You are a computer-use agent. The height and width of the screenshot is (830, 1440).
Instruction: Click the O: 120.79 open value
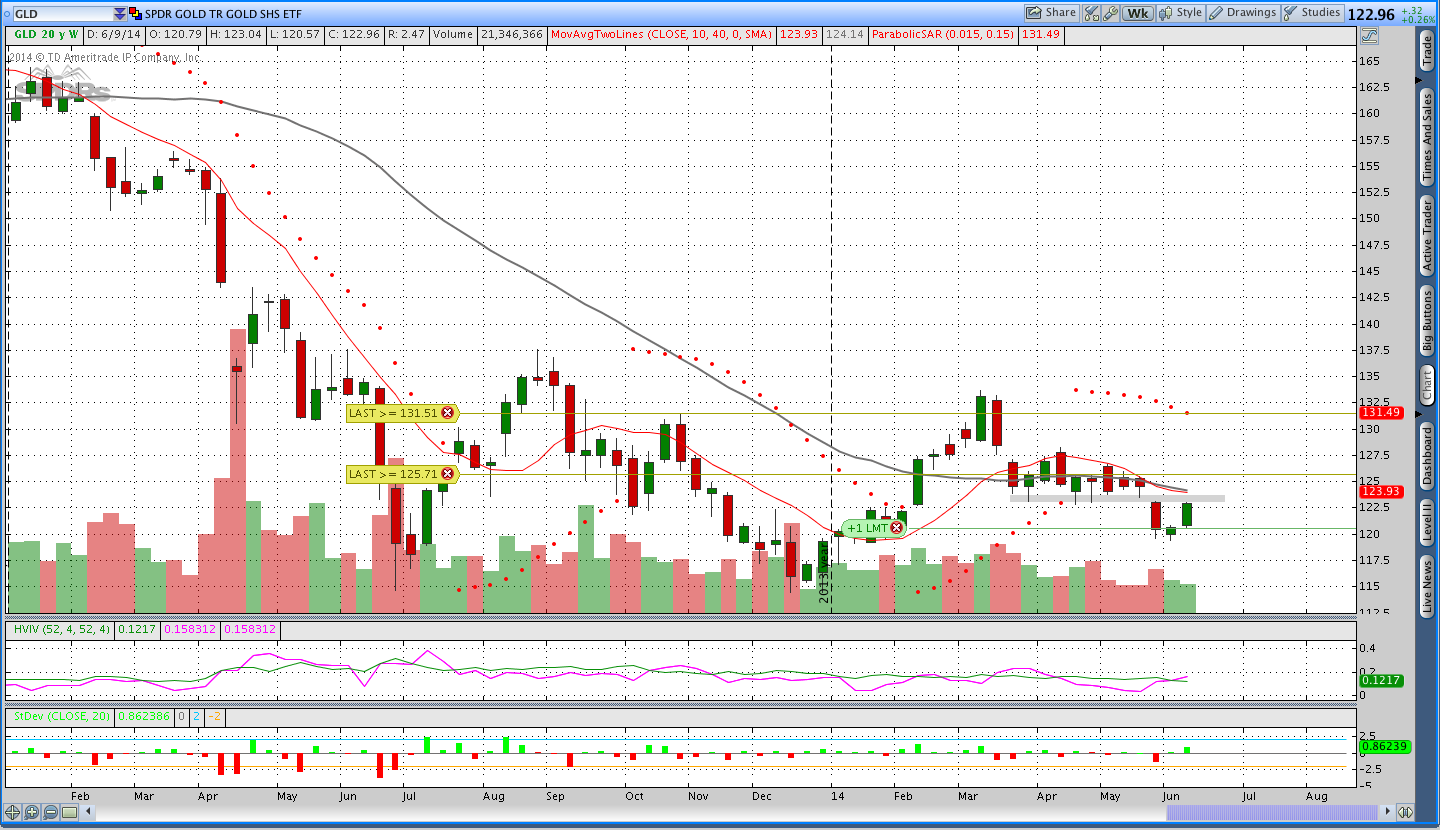176,35
